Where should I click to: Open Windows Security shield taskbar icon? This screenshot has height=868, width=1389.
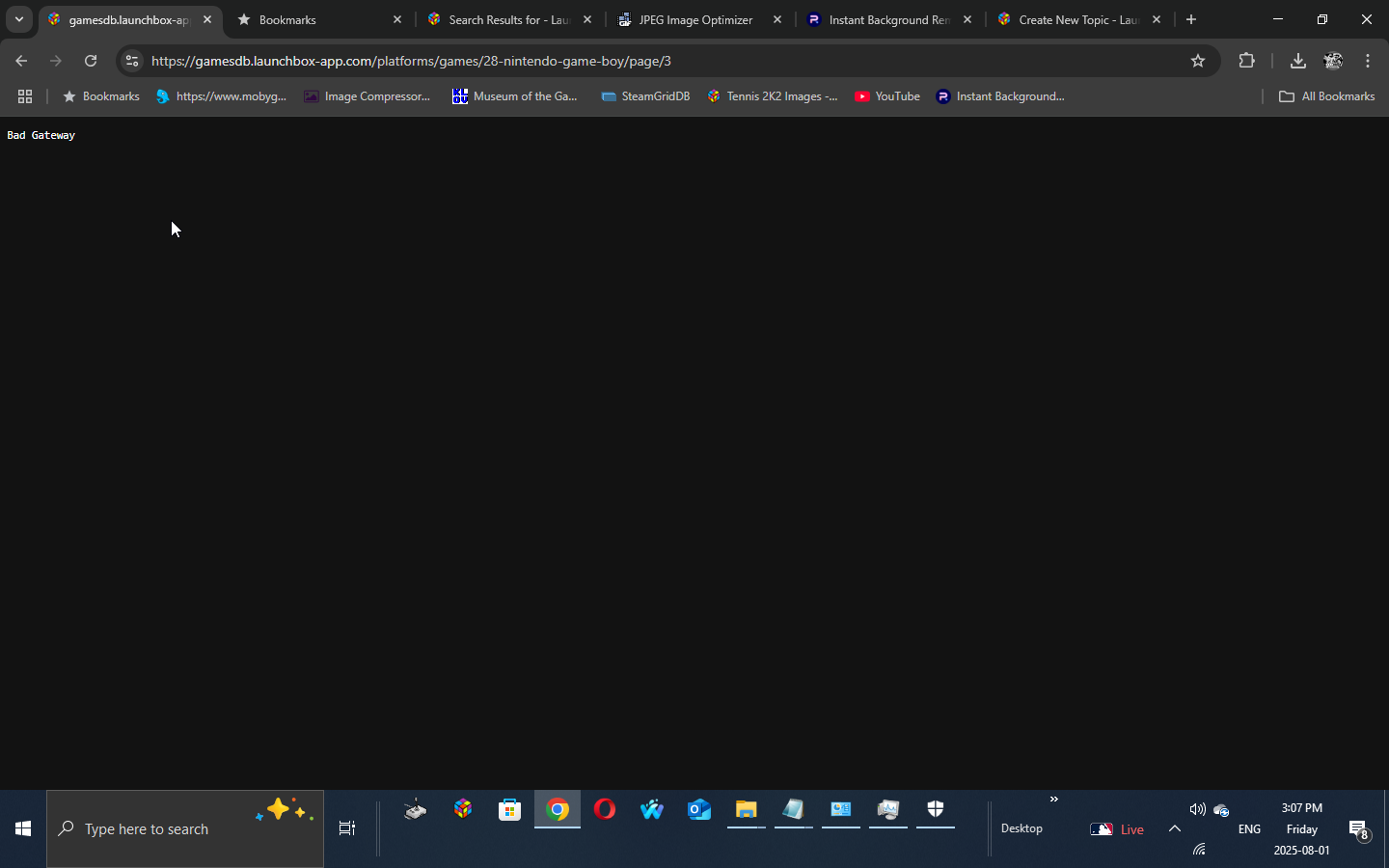pyautogui.click(x=936, y=810)
